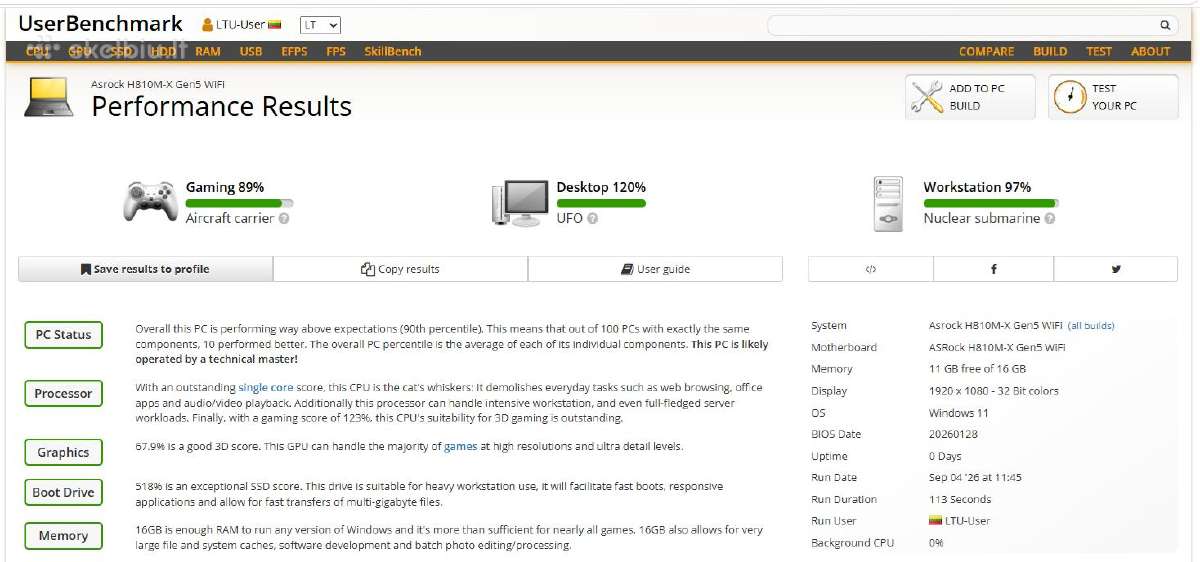This screenshot has height=562, width=1200.
Task: Click the orange user profile icon
Action: click(208, 25)
